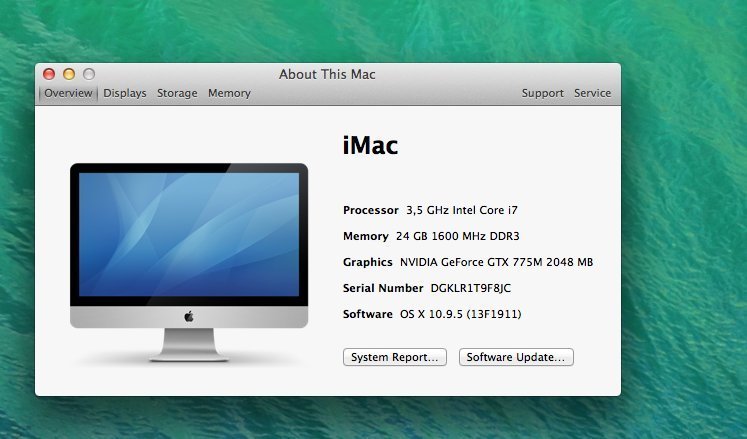Click the Software Update... button
The height and width of the screenshot is (439, 747).
(516, 357)
